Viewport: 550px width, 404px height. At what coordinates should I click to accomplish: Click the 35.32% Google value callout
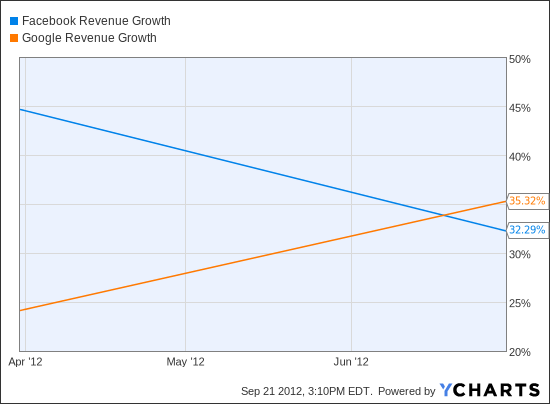point(528,201)
